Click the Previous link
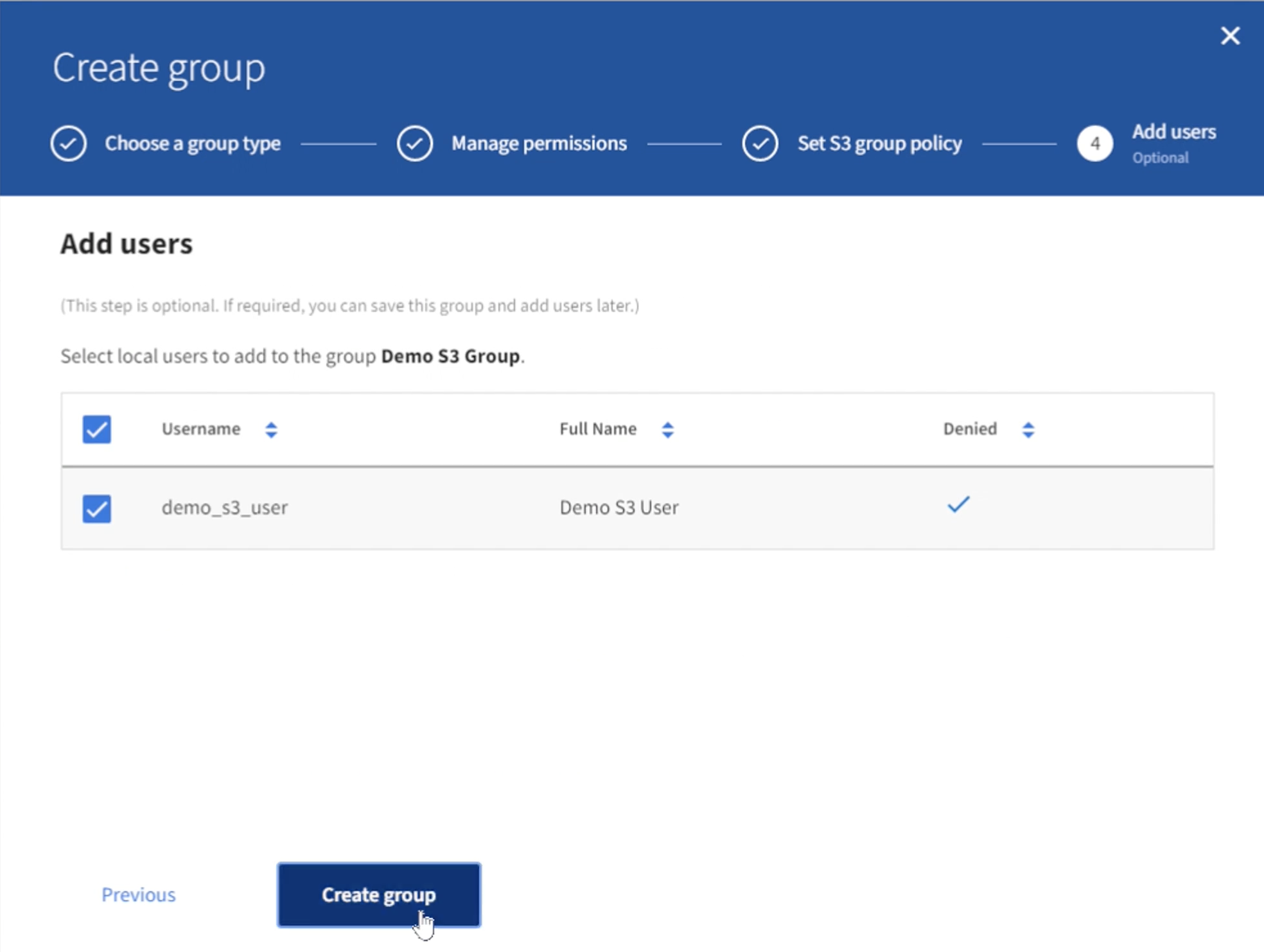Screen dimensions: 1264x952 139,893
